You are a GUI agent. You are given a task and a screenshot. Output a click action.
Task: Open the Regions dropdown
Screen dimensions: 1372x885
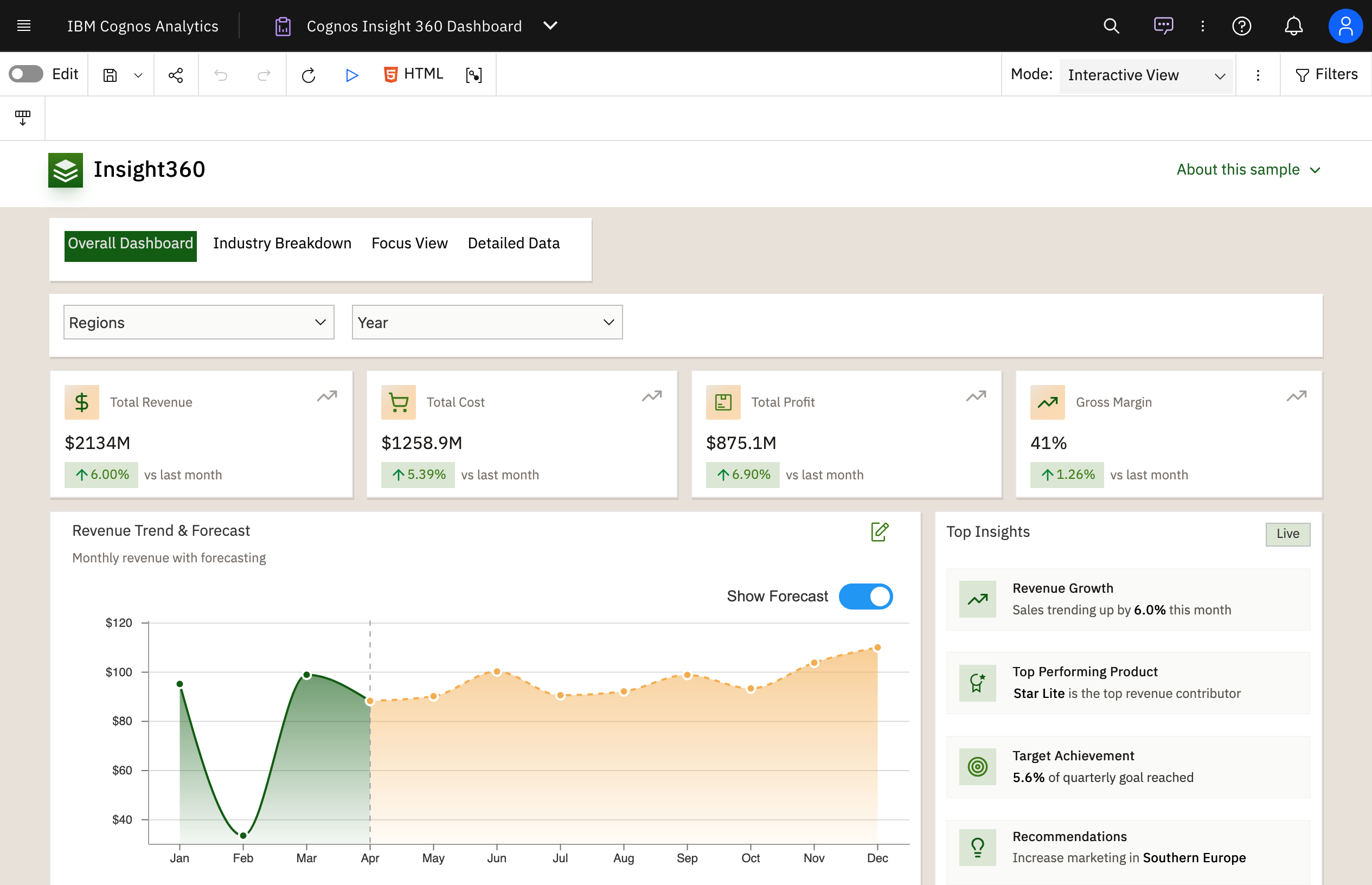pos(198,323)
